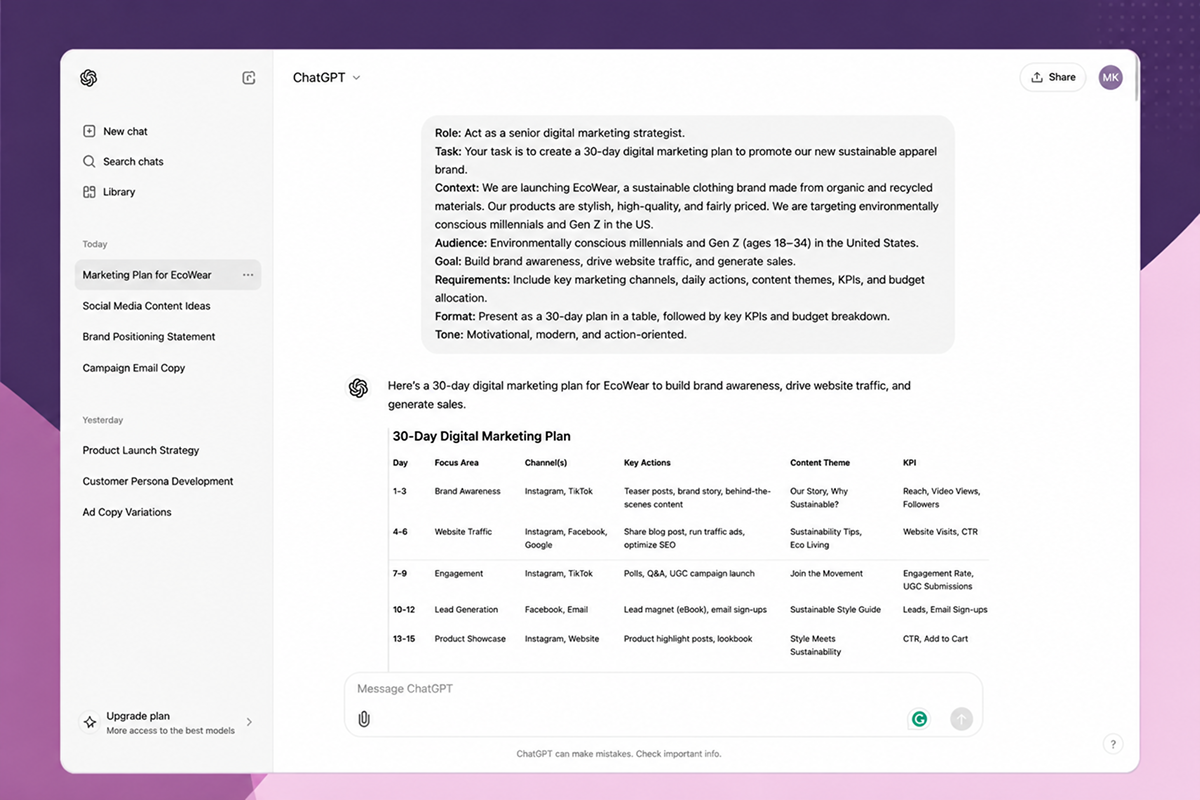Click the user prompt message bubble
The height and width of the screenshot is (800, 1200).
point(688,234)
